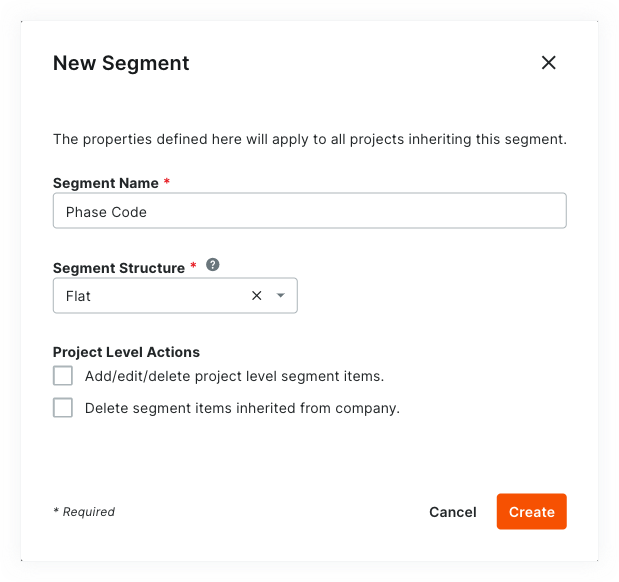This screenshot has height=582, width=619.
Task: Expand the Segment Structure dropdown arrow
Action: point(281,295)
